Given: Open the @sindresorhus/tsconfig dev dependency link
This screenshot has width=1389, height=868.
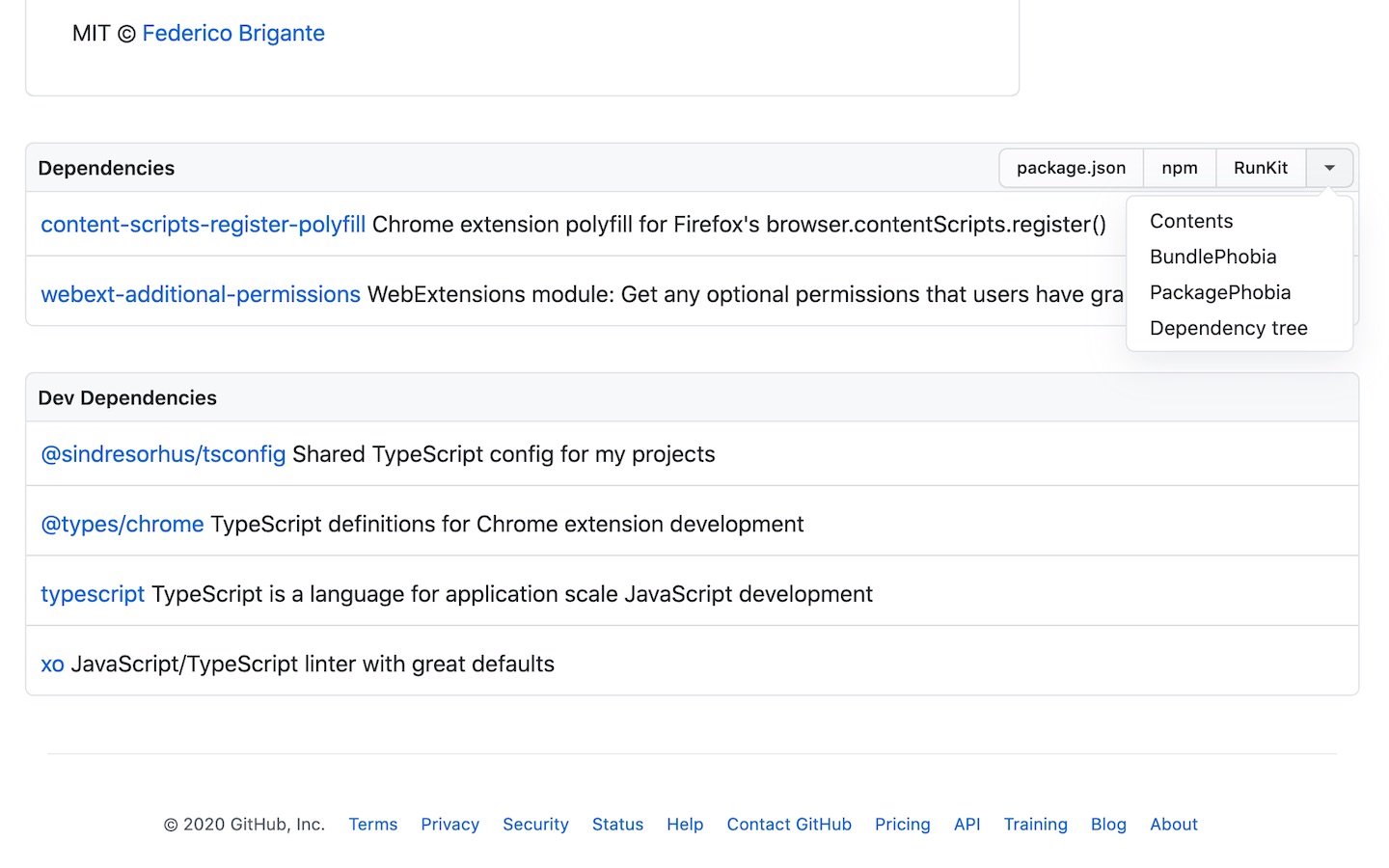Looking at the screenshot, I should coord(163,454).
